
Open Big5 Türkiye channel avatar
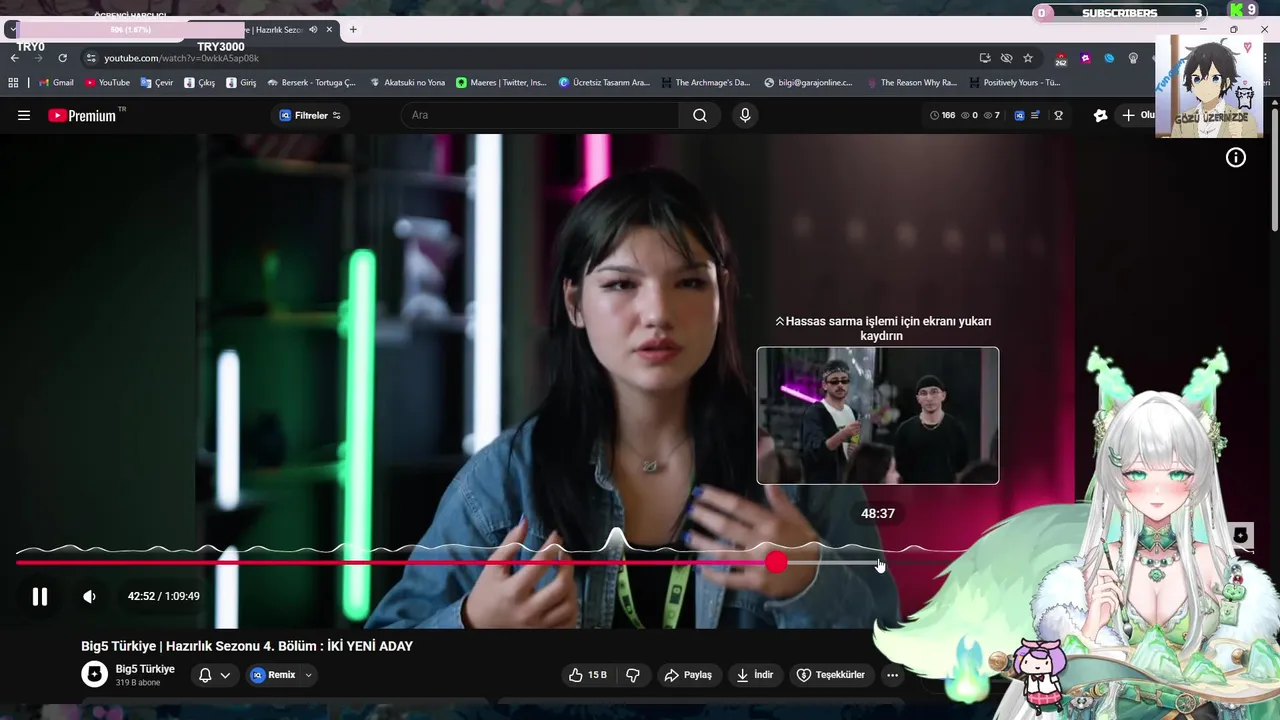(x=94, y=674)
